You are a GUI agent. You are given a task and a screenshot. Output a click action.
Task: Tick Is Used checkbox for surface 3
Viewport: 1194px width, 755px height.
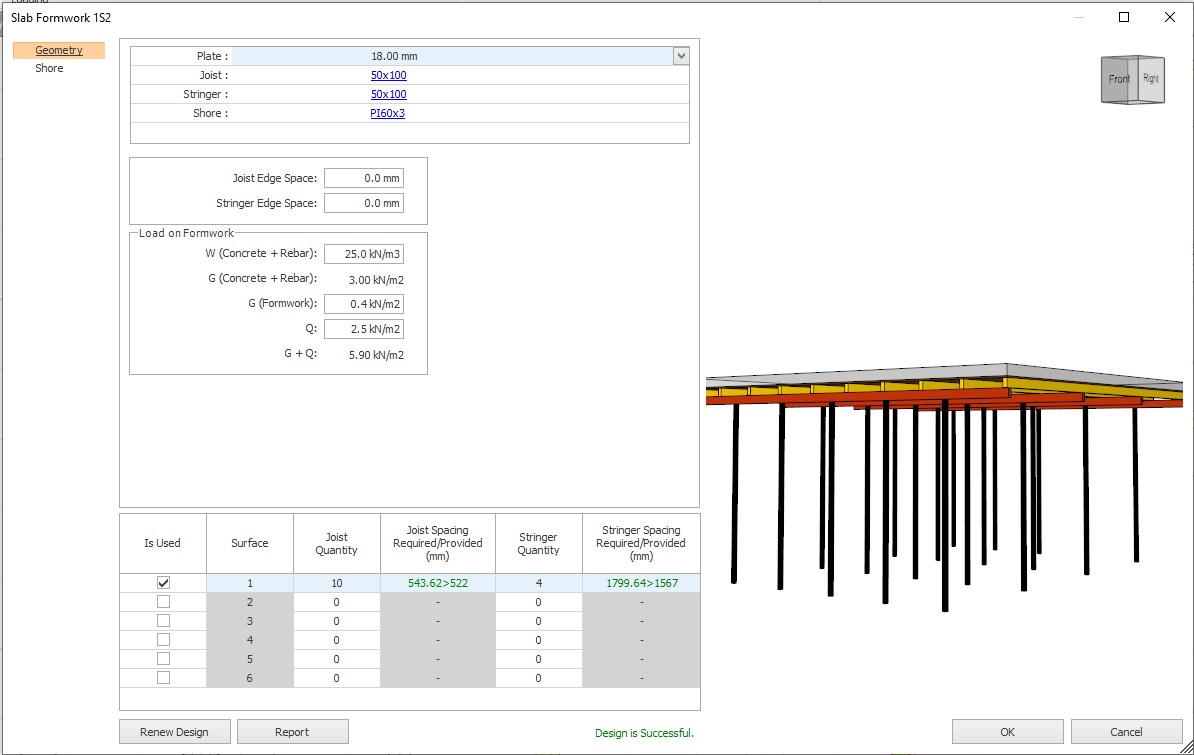(x=163, y=621)
